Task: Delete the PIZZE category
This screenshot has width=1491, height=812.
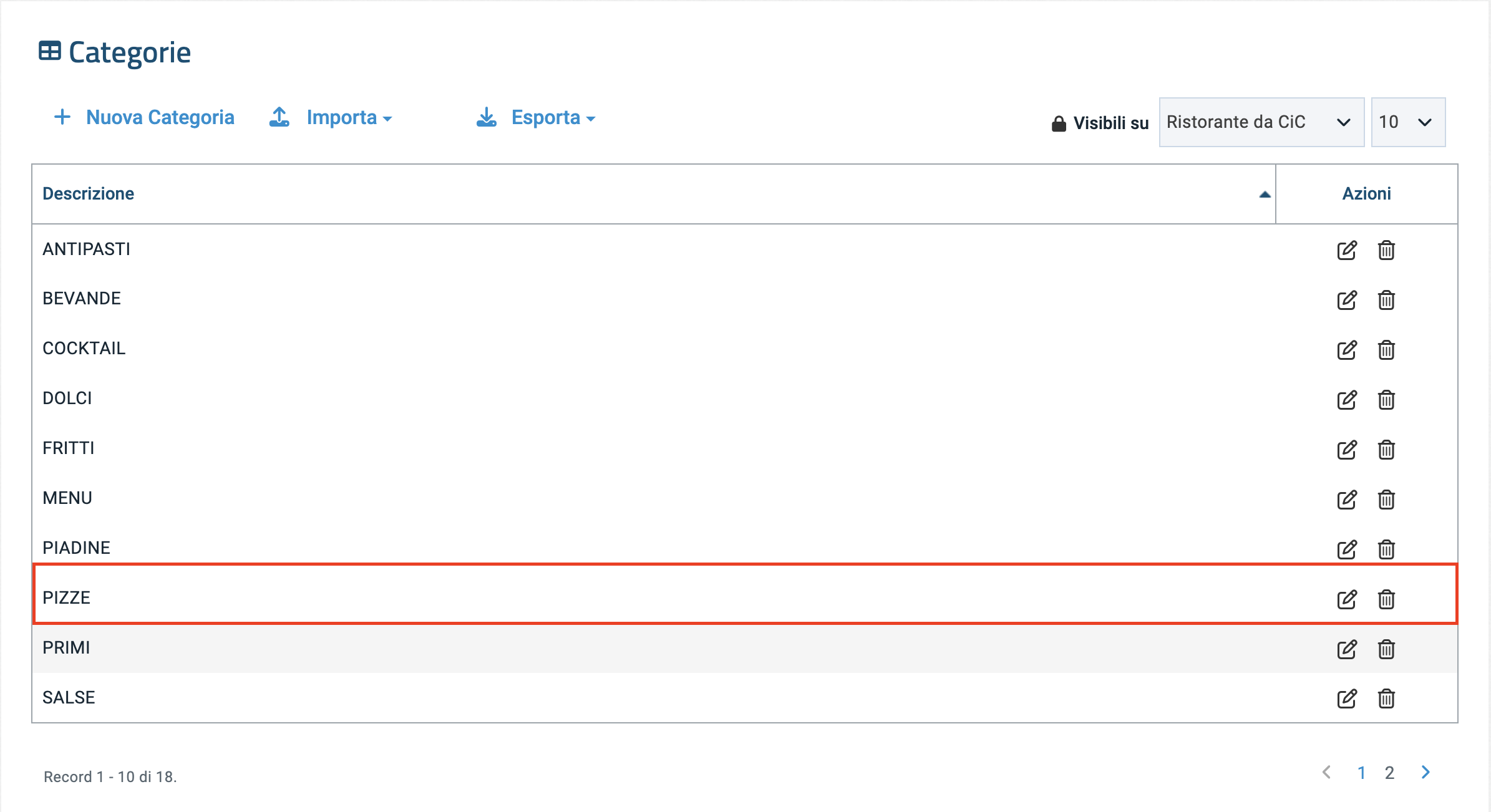Action: (1386, 599)
